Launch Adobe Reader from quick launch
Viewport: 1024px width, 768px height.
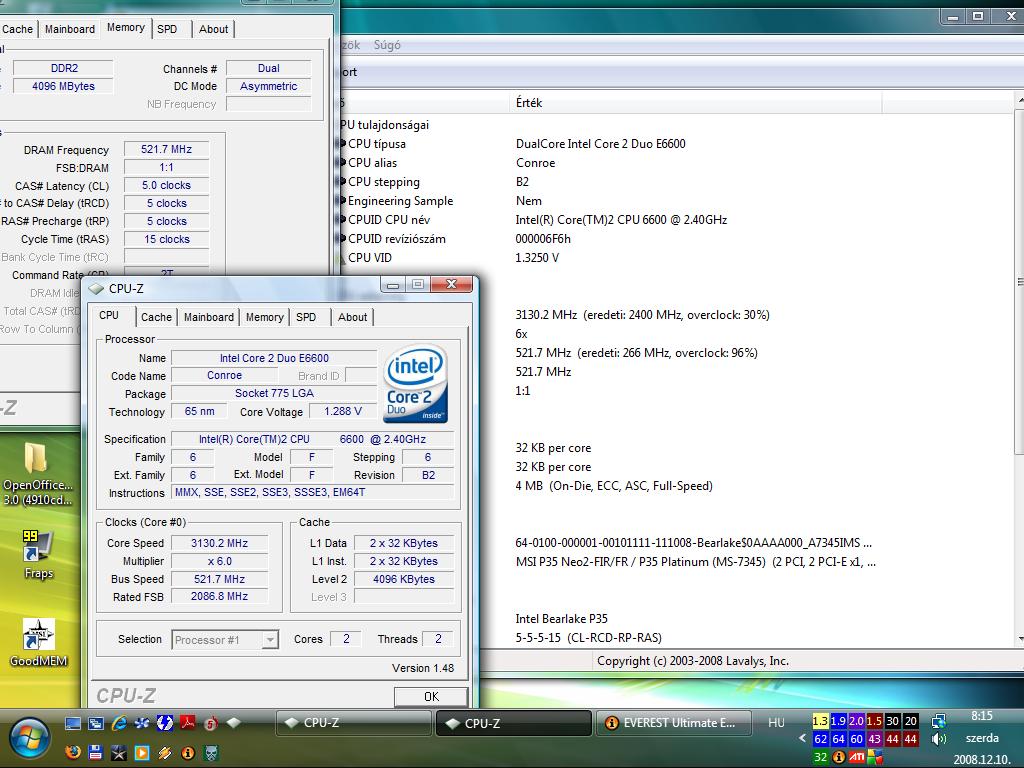click(x=188, y=723)
